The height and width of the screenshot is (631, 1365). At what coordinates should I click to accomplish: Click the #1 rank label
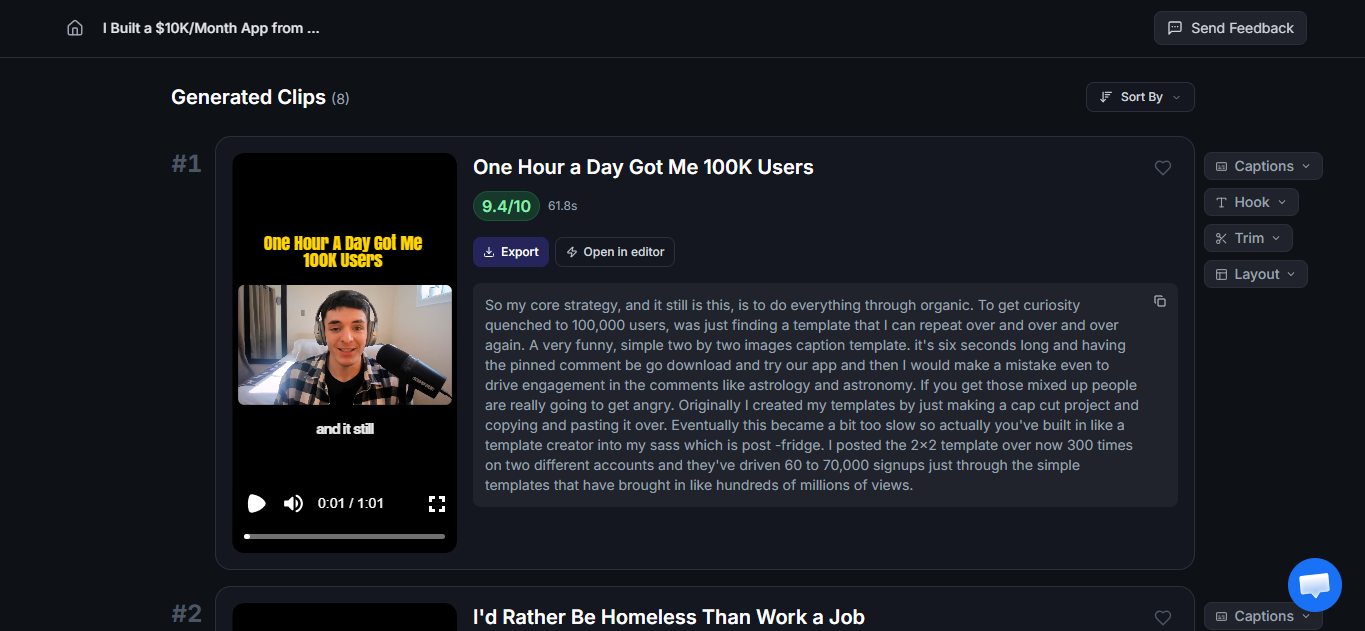(x=186, y=164)
